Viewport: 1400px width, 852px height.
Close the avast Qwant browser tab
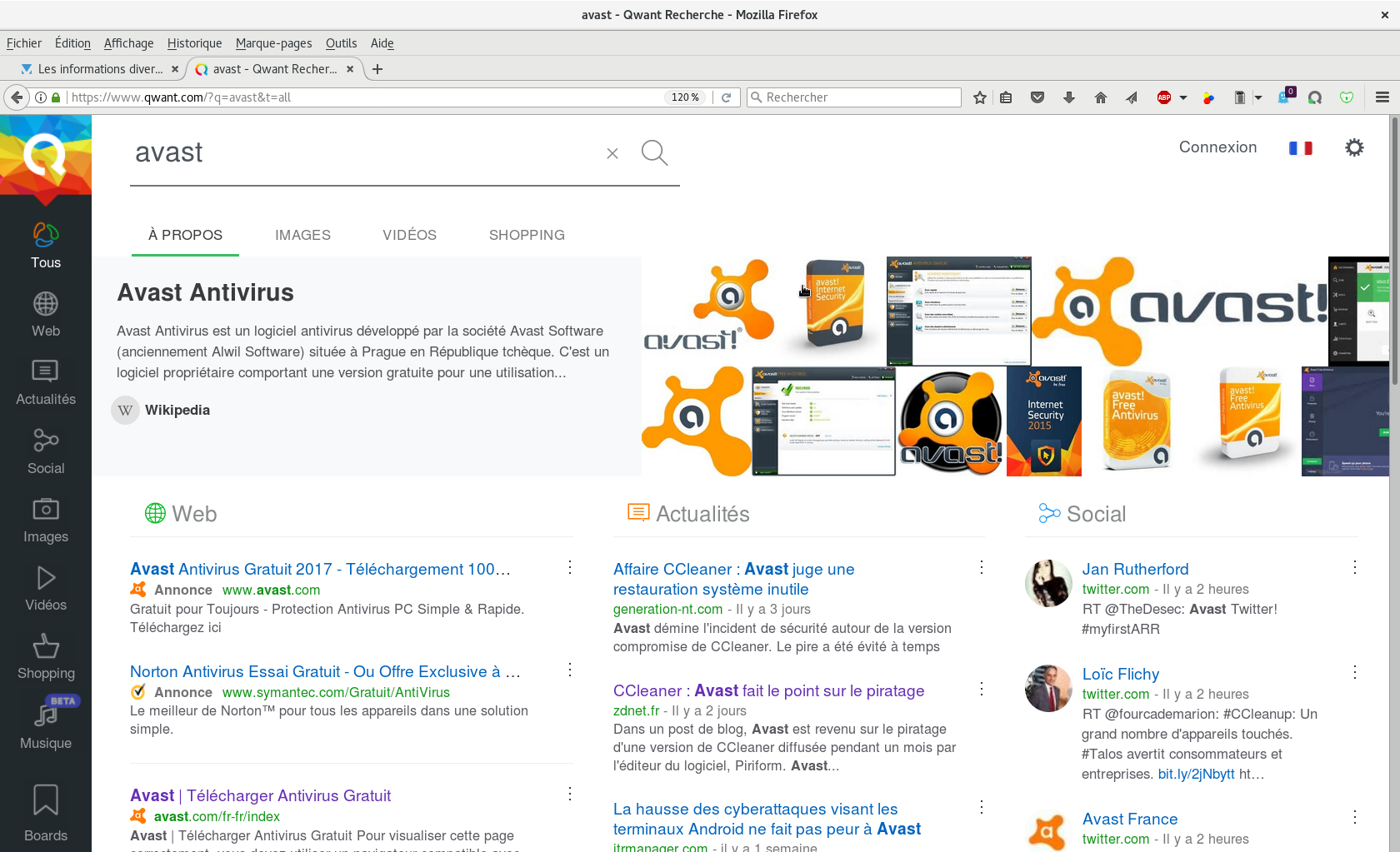tap(350, 69)
